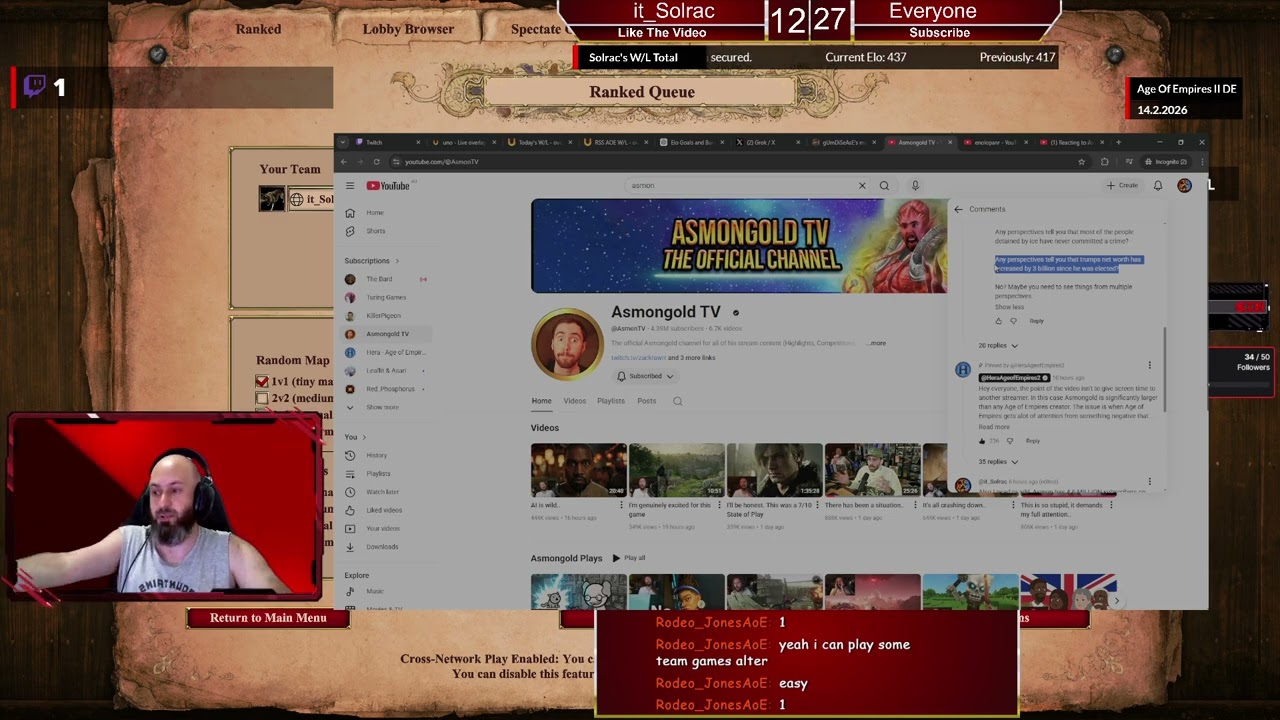Switch to channel Videos tab
1280x720 pixels.
(574, 401)
